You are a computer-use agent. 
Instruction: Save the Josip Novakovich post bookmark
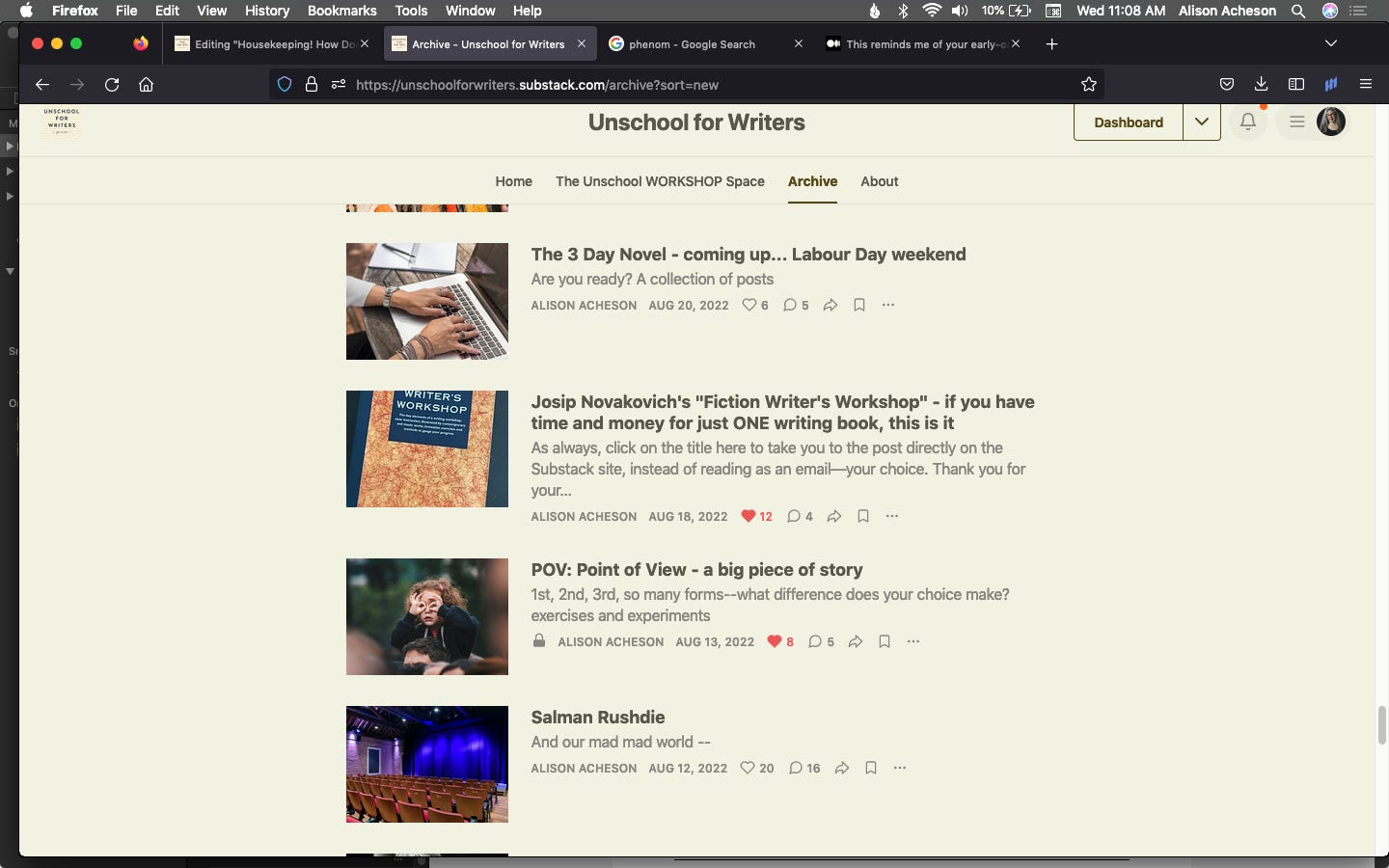pos(863,516)
